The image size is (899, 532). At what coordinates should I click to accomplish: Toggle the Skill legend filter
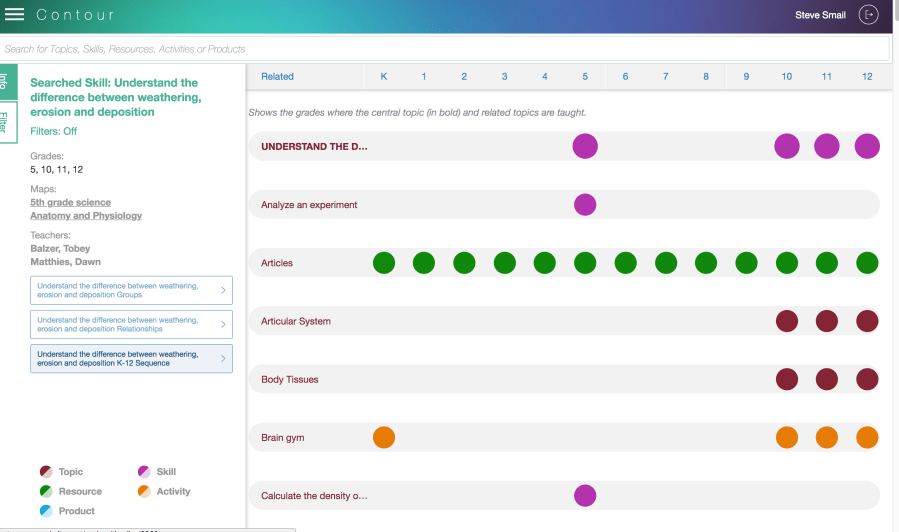(144, 472)
